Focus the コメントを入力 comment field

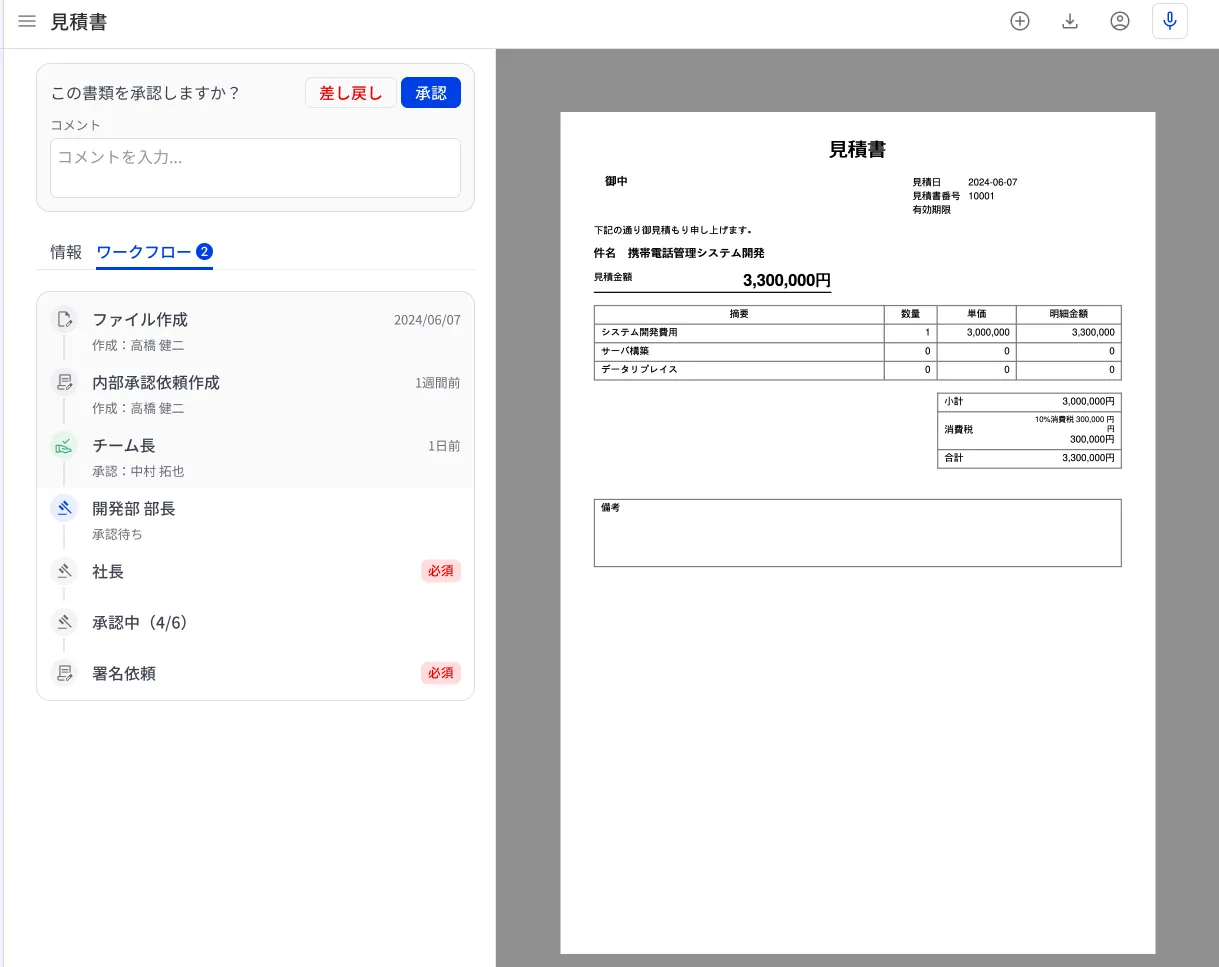[255, 168]
